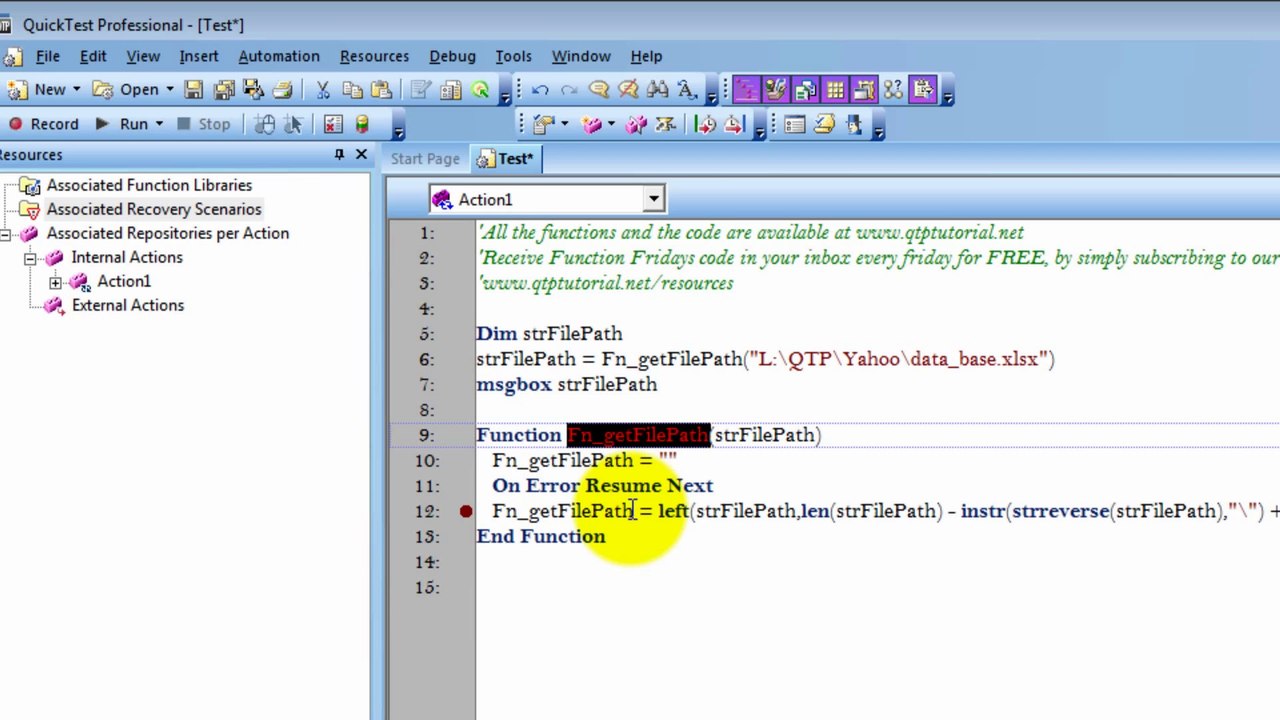This screenshot has height=720, width=1280.
Task: Click the Open test button
Action: (x=126, y=90)
